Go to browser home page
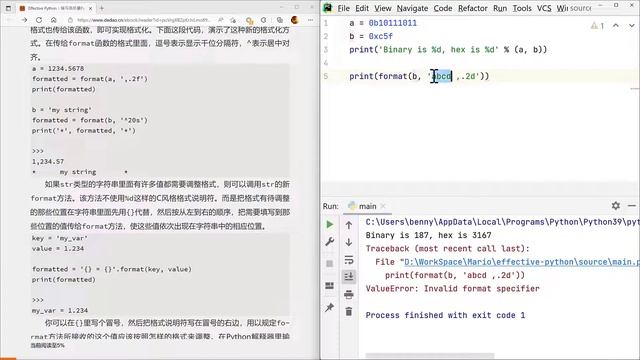Image resolution: width=640 pixels, height=360 pixels. pos(53,20)
